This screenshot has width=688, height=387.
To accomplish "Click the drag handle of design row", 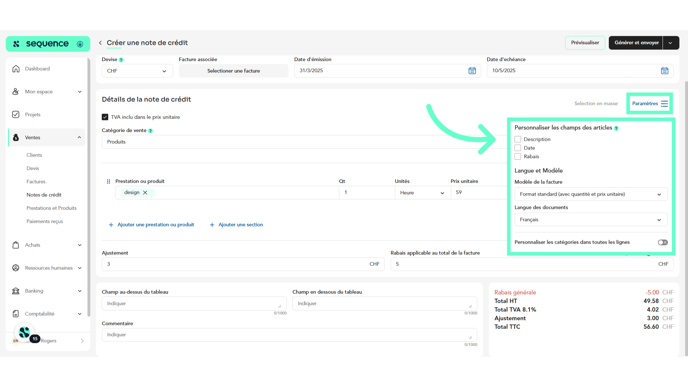I will pos(108,181).
